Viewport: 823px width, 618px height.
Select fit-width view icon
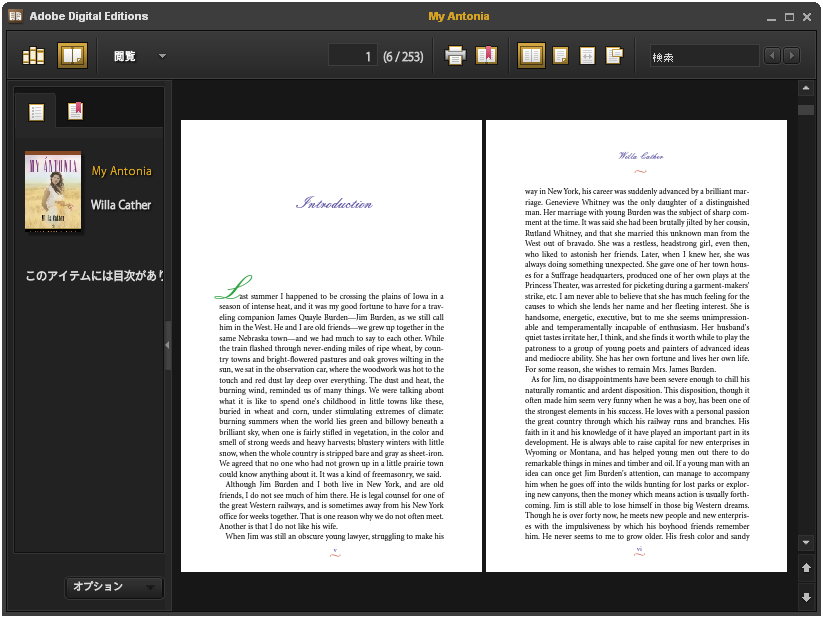pos(587,56)
